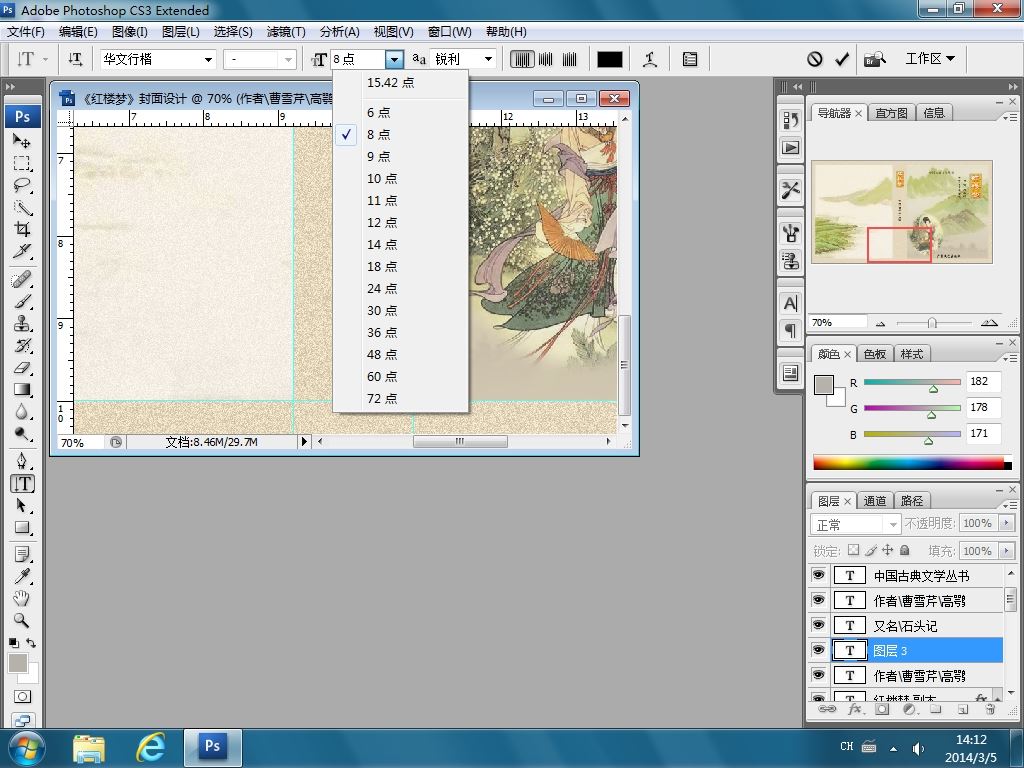This screenshot has height=768, width=1024.
Task: Select the Eraser tool
Action: pos(22,368)
